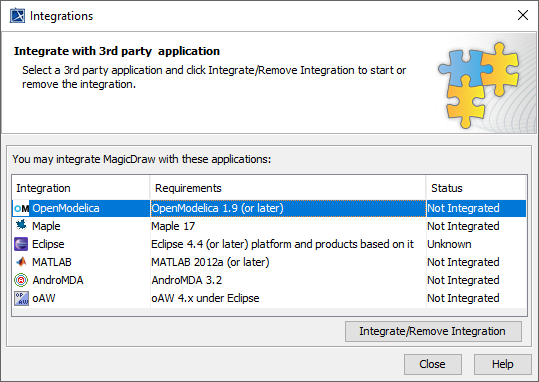
Task: Click Integrate/Remove Integration button
Action: 433,331
